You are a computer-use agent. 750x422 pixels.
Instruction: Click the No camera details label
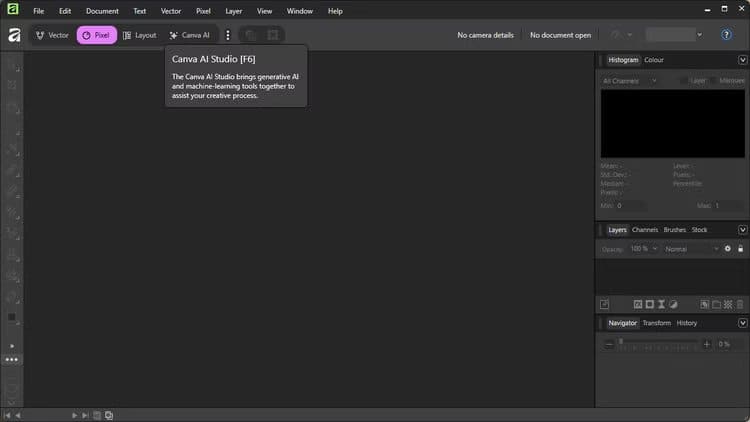coord(485,35)
